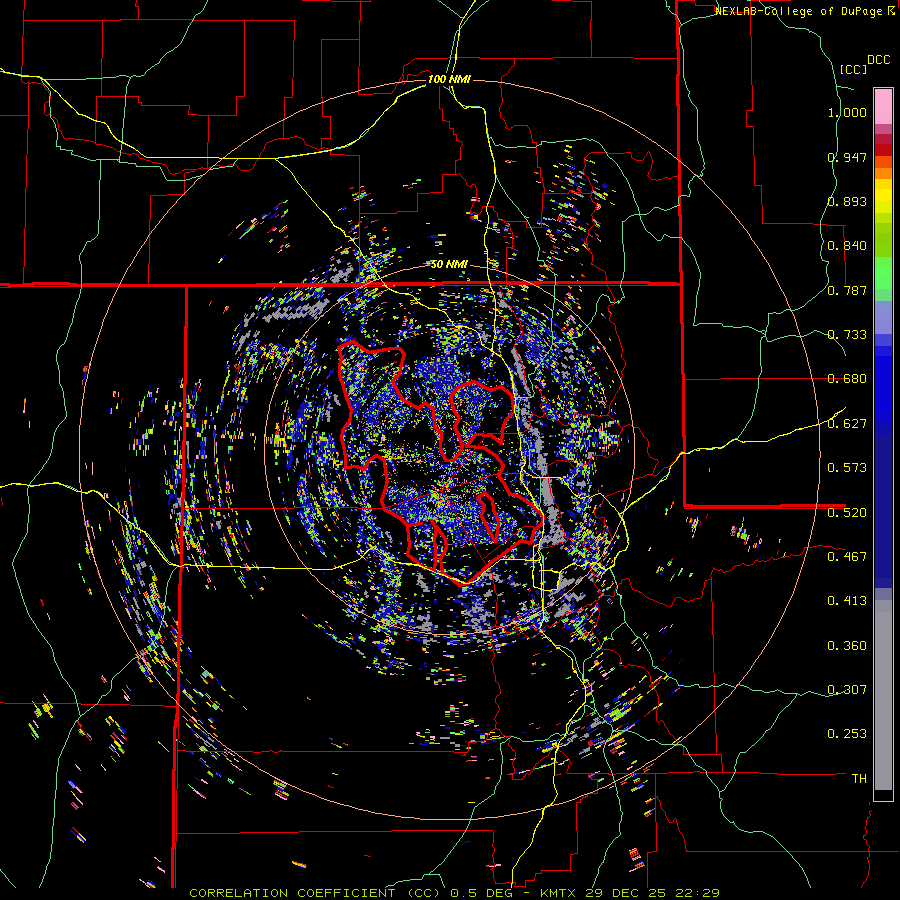This screenshot has height=900, width=900.
Task: Click the DCC label above the color bar
Action: [x=878, y=60]
